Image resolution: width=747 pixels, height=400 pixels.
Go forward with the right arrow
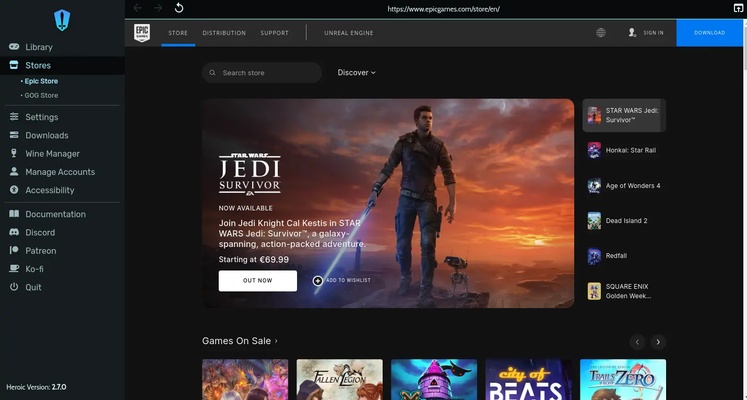(158, 8)
